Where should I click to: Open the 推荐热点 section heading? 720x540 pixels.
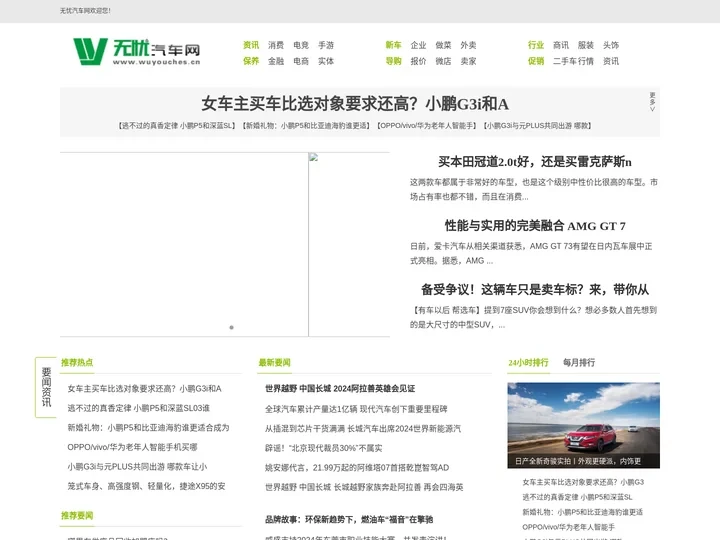tap(77, 362)
